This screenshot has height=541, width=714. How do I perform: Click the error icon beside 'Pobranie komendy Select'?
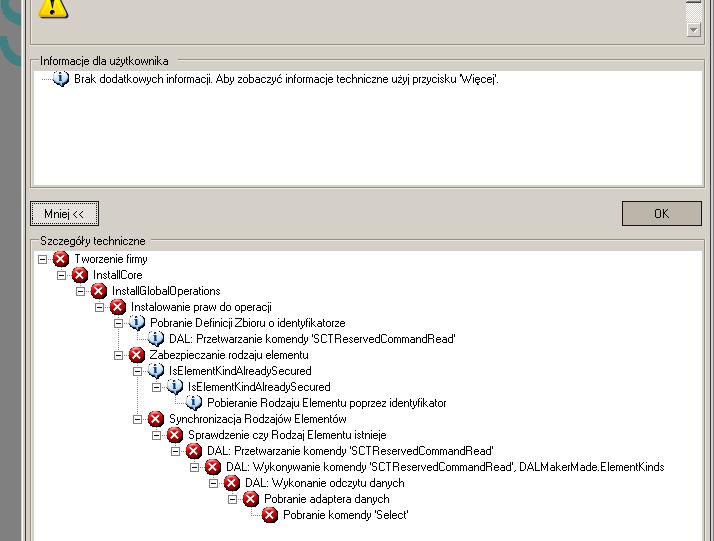pos(270,515)
